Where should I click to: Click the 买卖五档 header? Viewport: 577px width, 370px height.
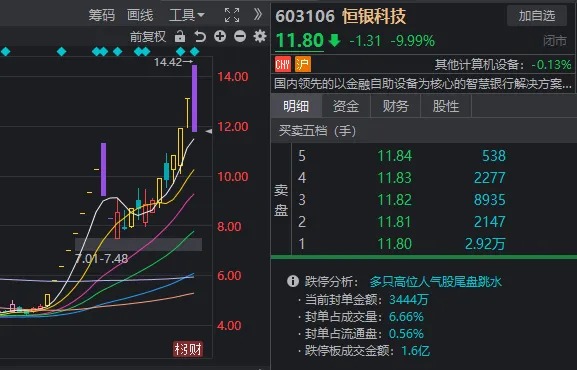click(x=317, y=131)
